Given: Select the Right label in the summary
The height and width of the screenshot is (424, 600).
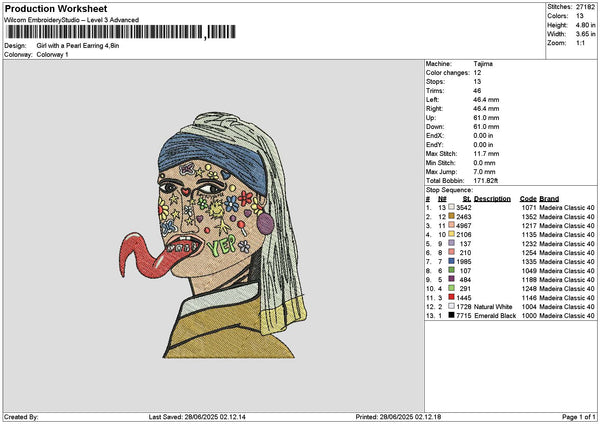Looking at the screenshot, I should tap(434, 109).
